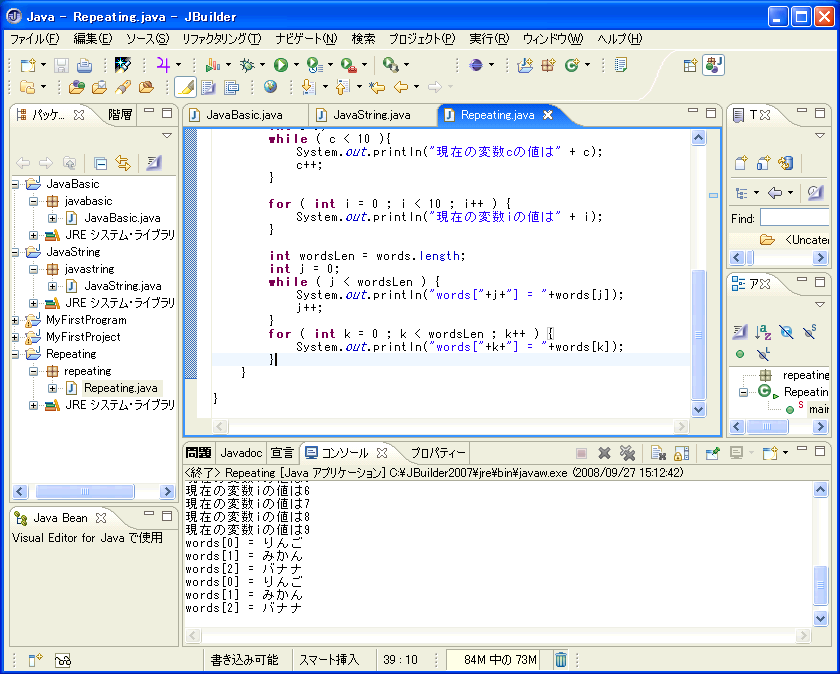Click the Print icon in the toolbar
The image size is (840, 674).
(84, 65)
